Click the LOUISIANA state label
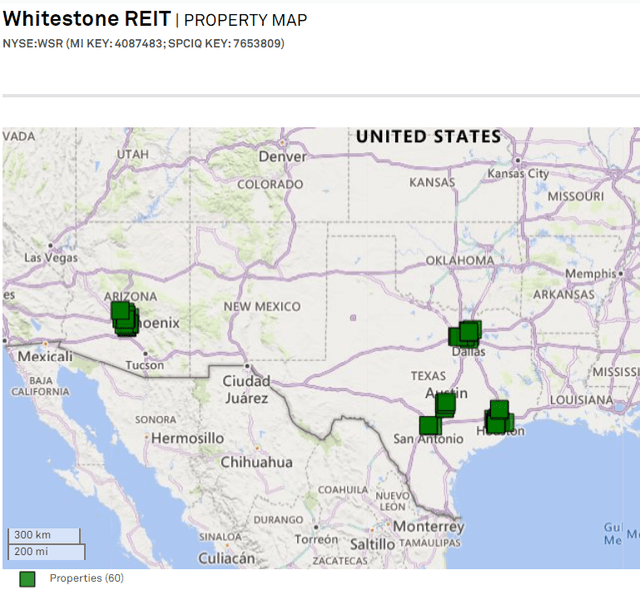This screenshot has height=590, width=640. (x=581, y=400)
